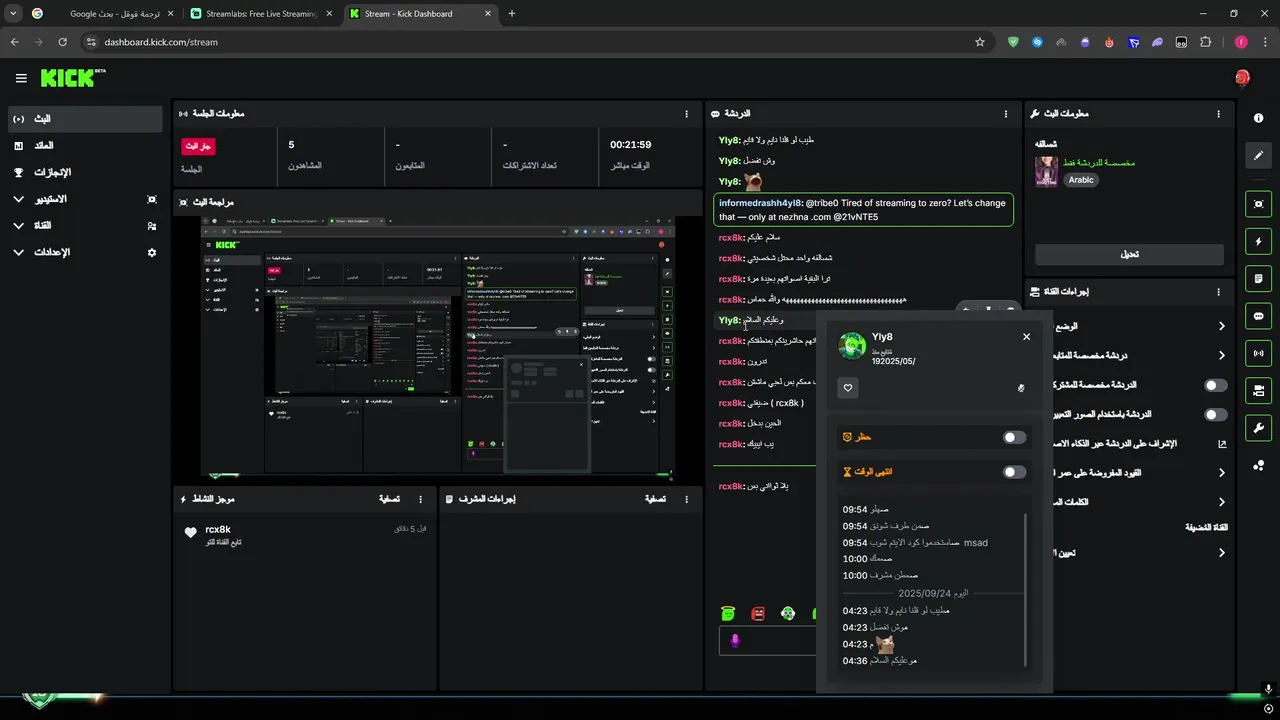Open the activity feed panel three-dot menu
The width and height of the screenshot is (1280, 720).
pyautogui.click(x=420, y=499)
